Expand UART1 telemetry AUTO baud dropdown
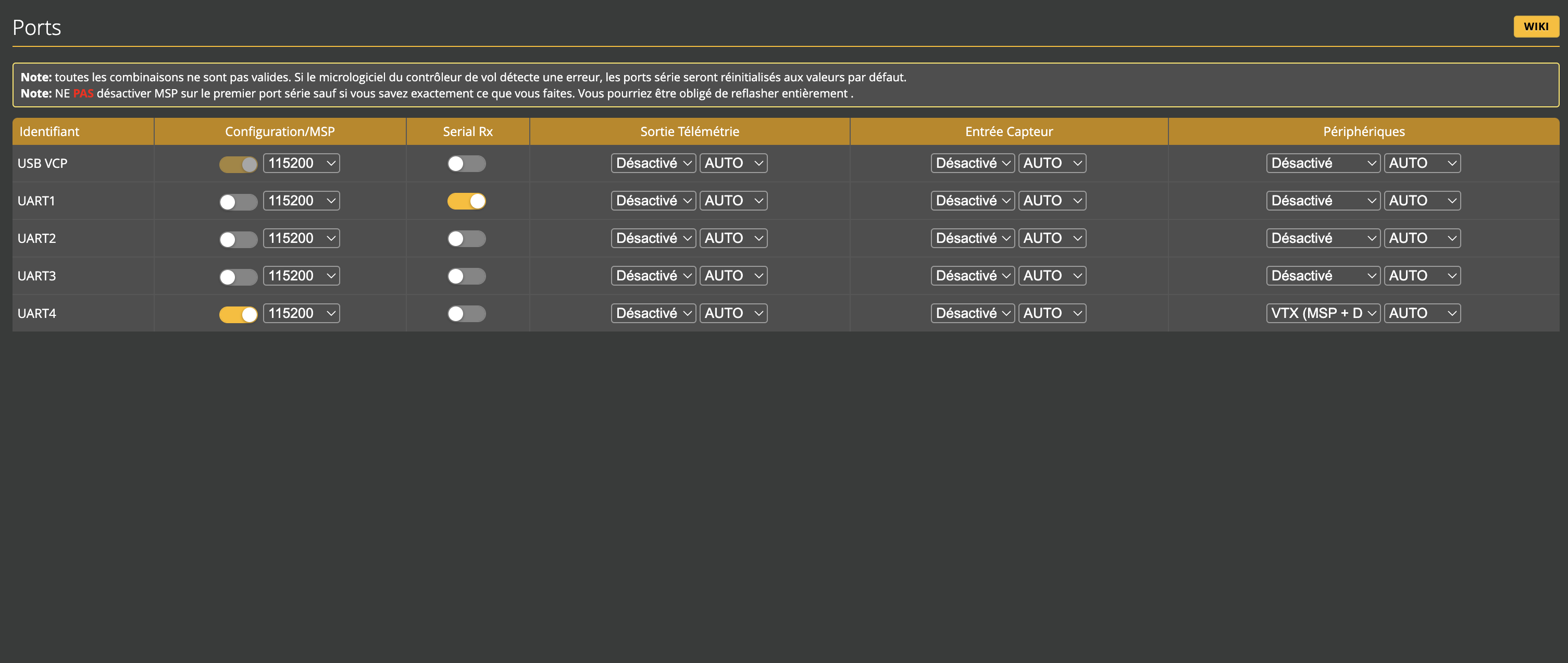This screenshot has width=1568, height=663. (x=733, y=201)
